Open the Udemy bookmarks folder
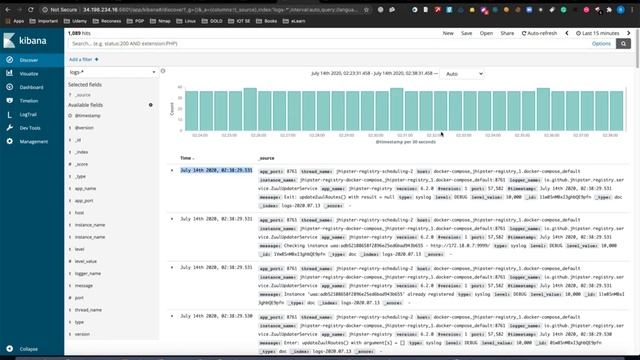The width and height of the screenshot is (640, 360). click(76, 21)
